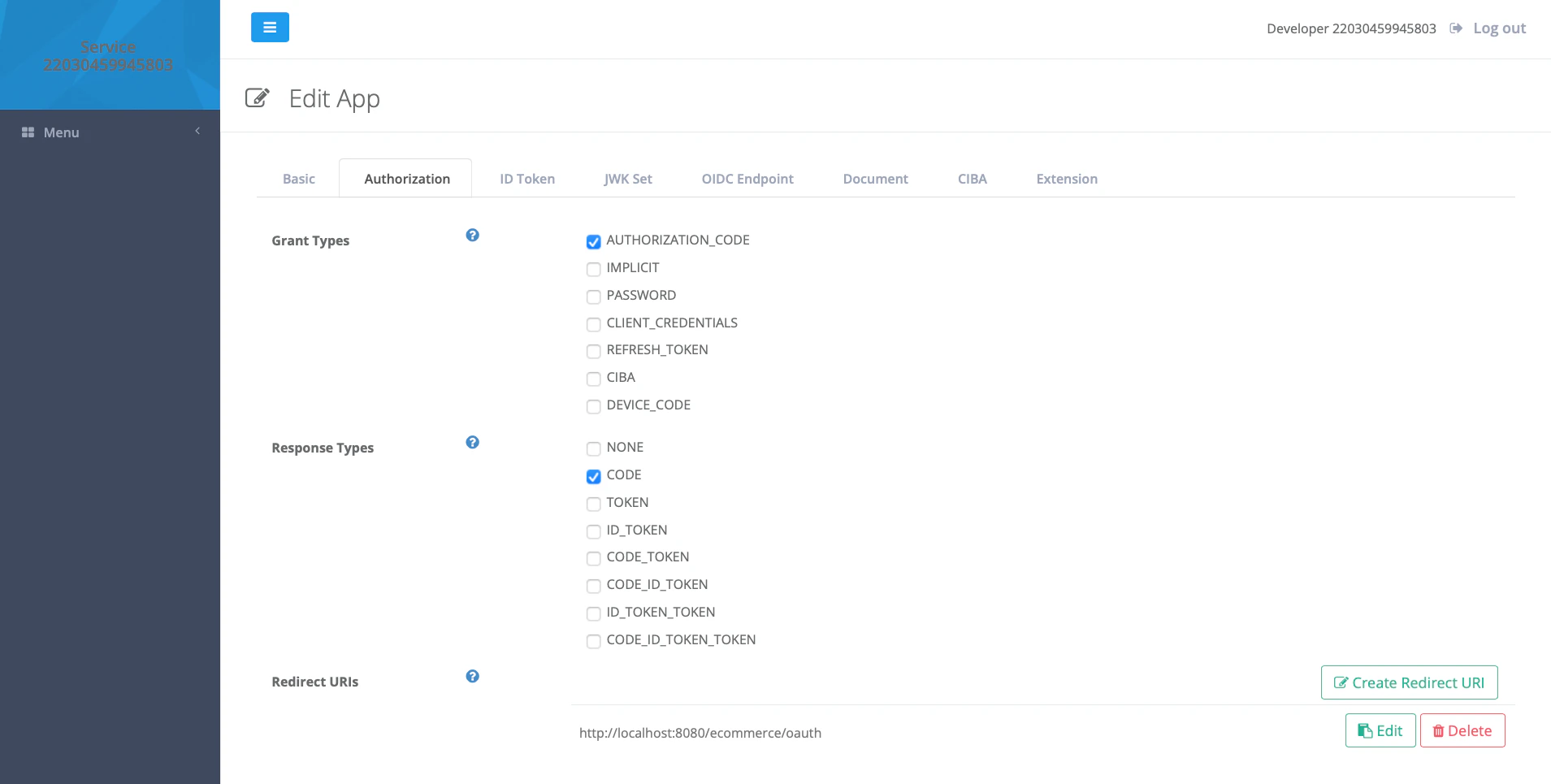The width and height of the screenshot is (1551, 784).
Task: Open the CIBA tab
Action: click(972, 179)
